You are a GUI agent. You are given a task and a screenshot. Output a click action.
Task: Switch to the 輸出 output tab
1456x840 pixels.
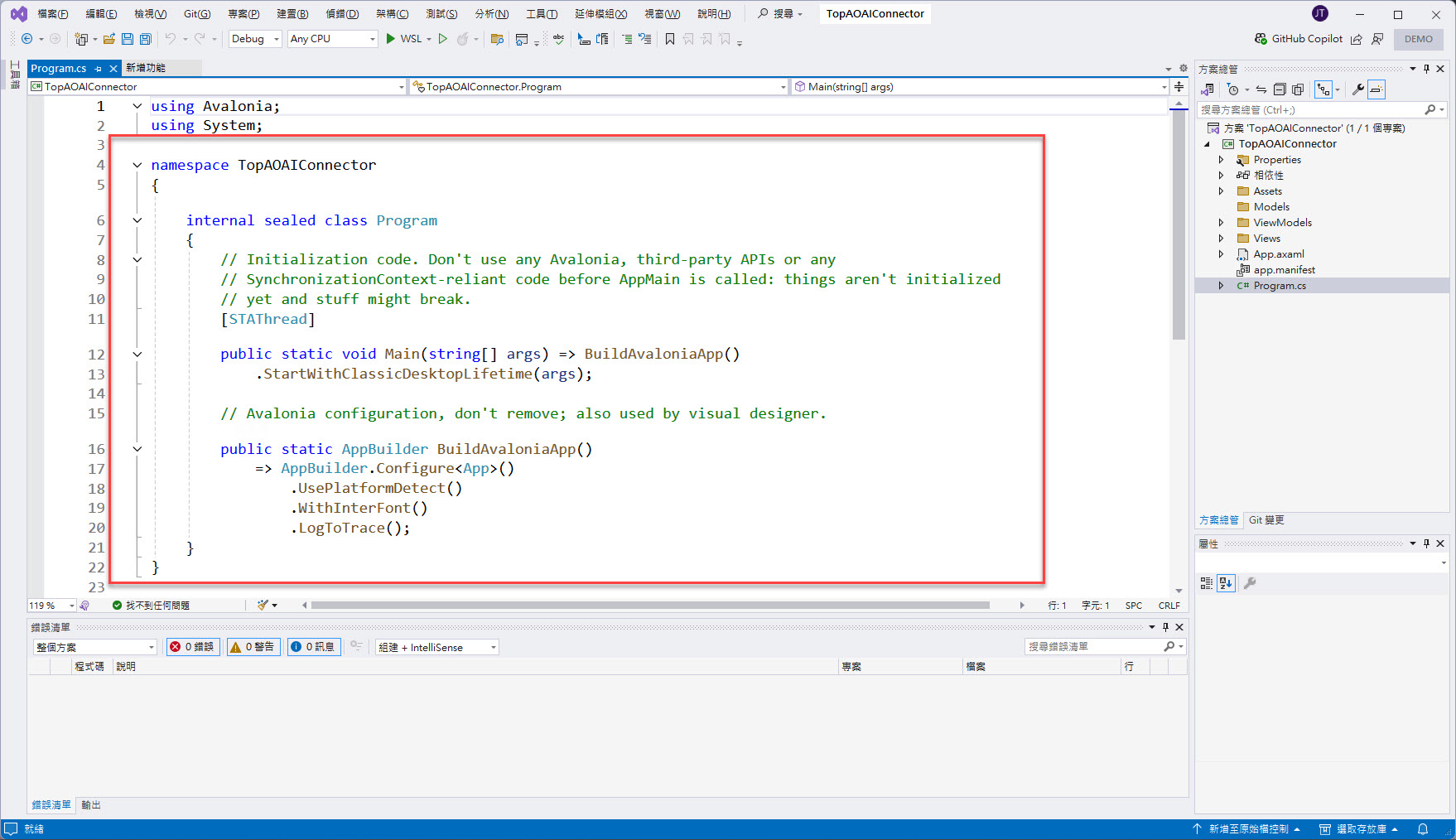91,804
